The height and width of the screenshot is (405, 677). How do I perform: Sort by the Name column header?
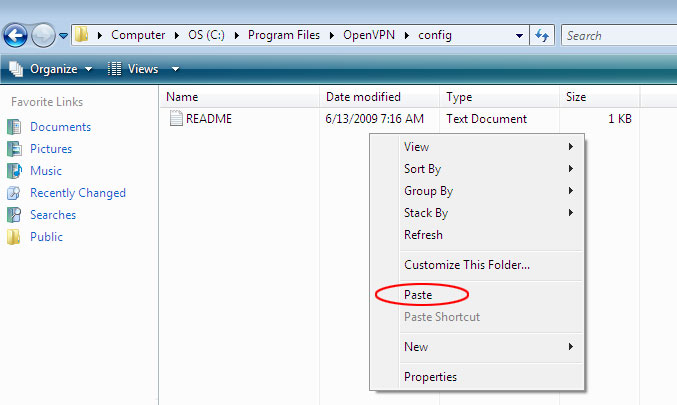tap(239, 97)
